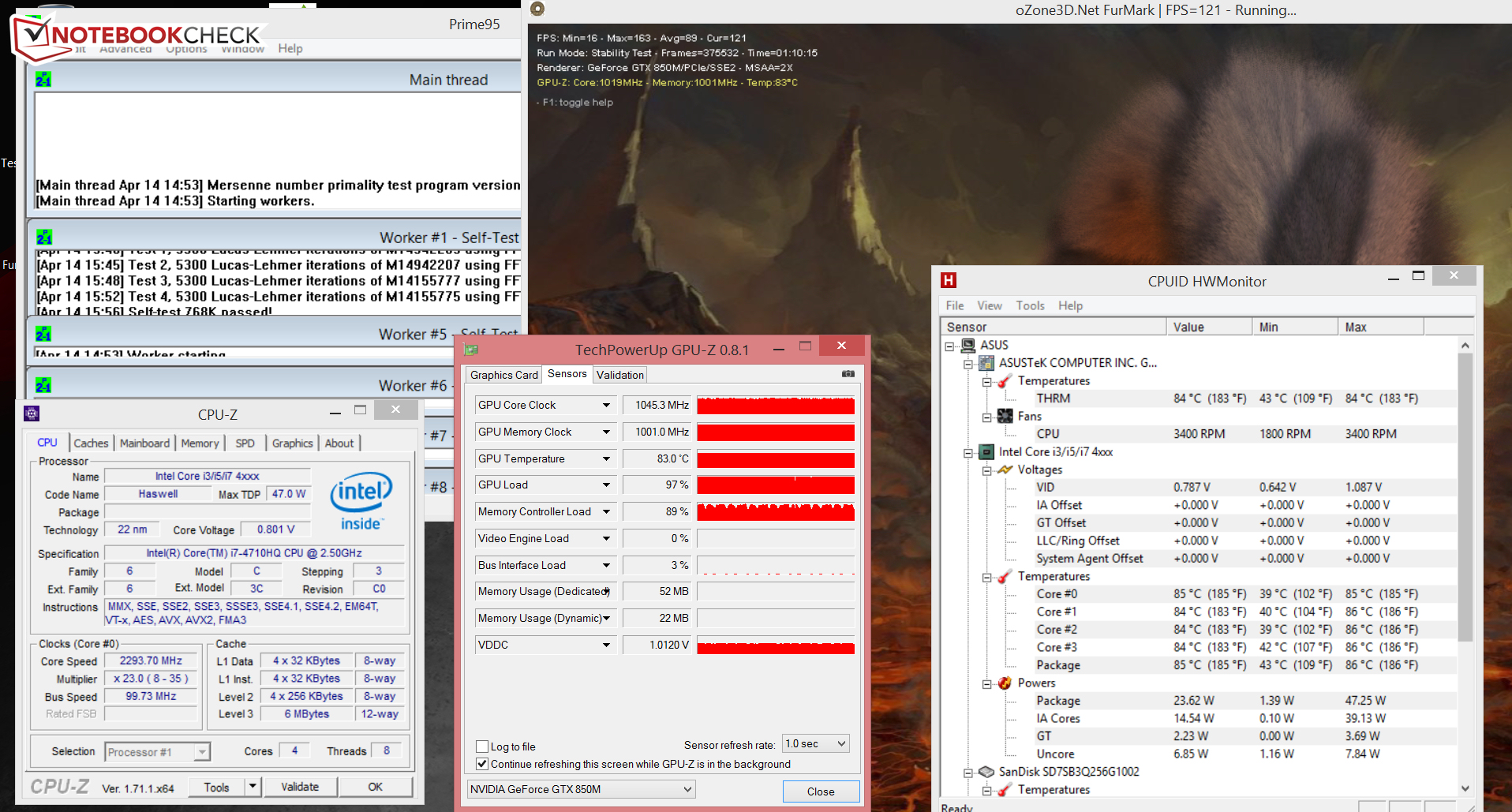
Task: Click the Powers flame icon in HWMonitor
Action: click(1005, 683)
